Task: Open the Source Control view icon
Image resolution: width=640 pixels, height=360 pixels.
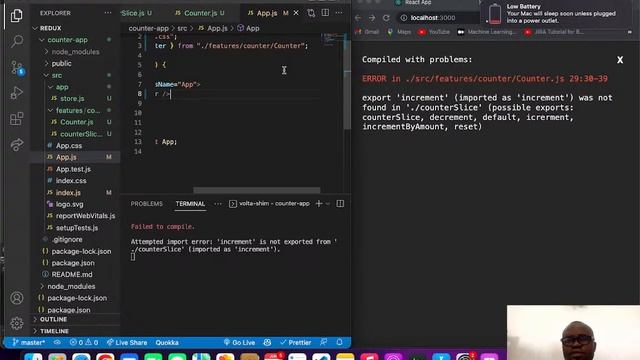Action: [17, 67]
